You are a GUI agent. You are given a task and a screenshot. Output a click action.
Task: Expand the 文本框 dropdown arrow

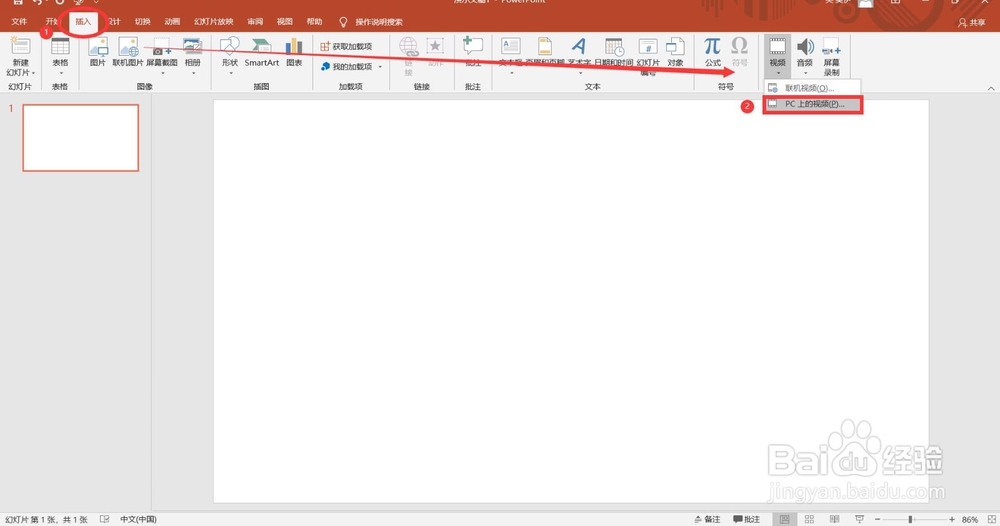point(511,73)
